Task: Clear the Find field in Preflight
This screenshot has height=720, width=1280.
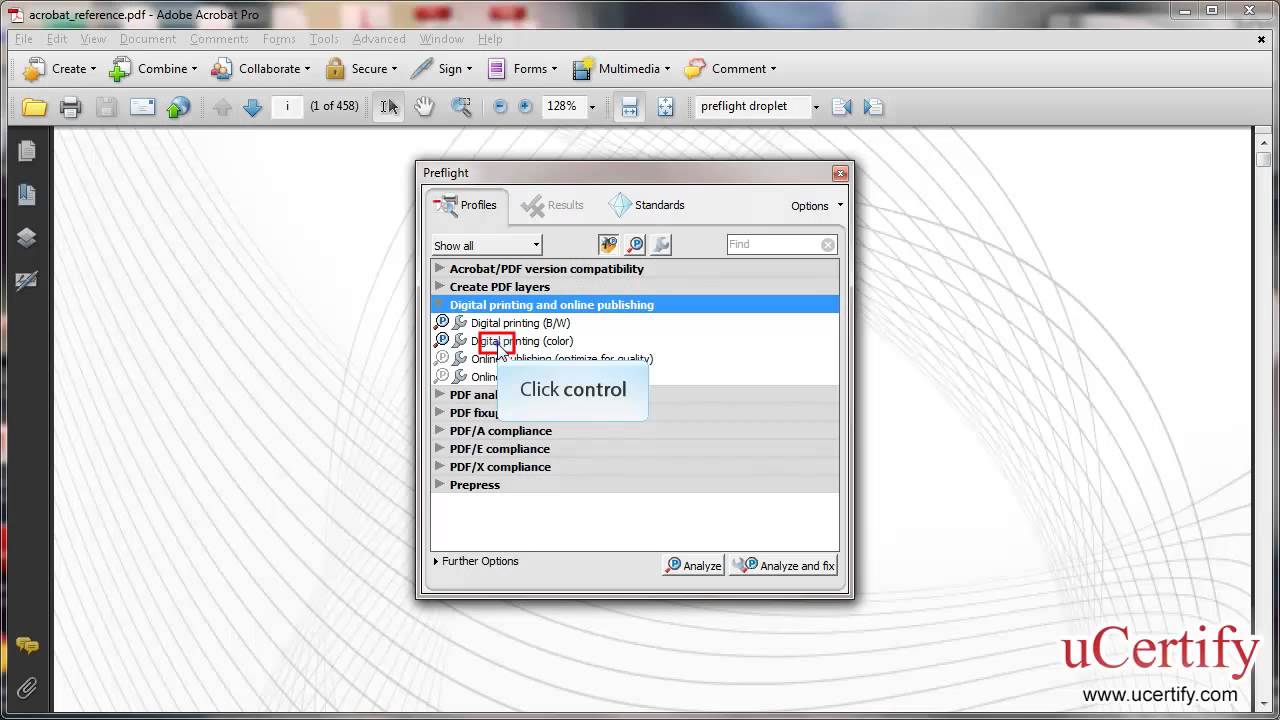Action: coord(828,245)
